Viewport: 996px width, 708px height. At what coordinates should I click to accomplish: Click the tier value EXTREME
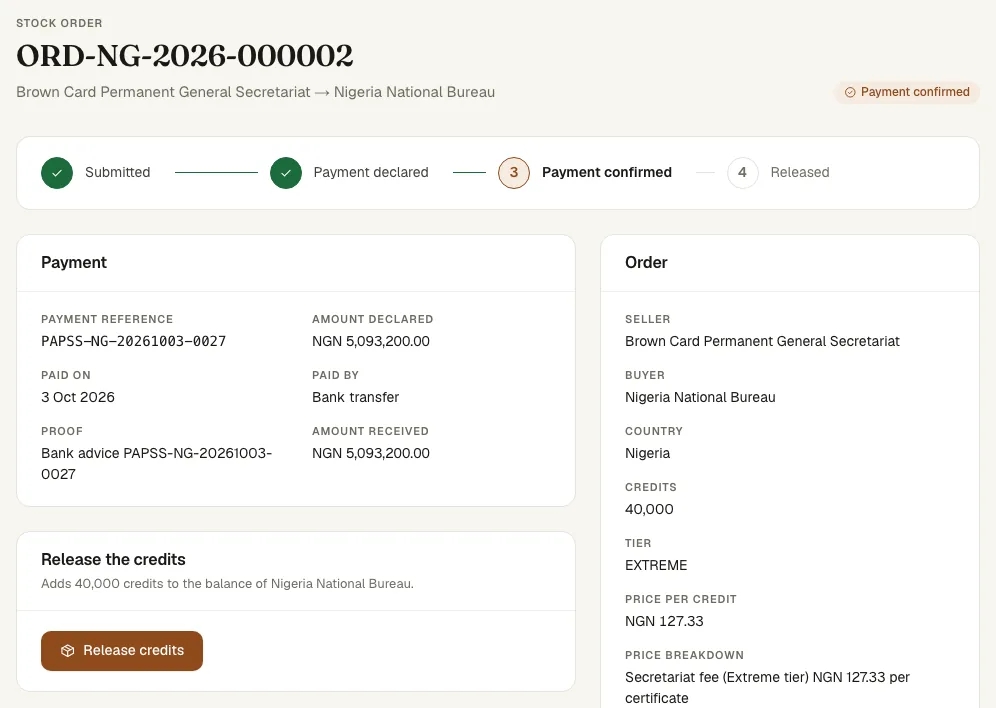coord(656,565)
